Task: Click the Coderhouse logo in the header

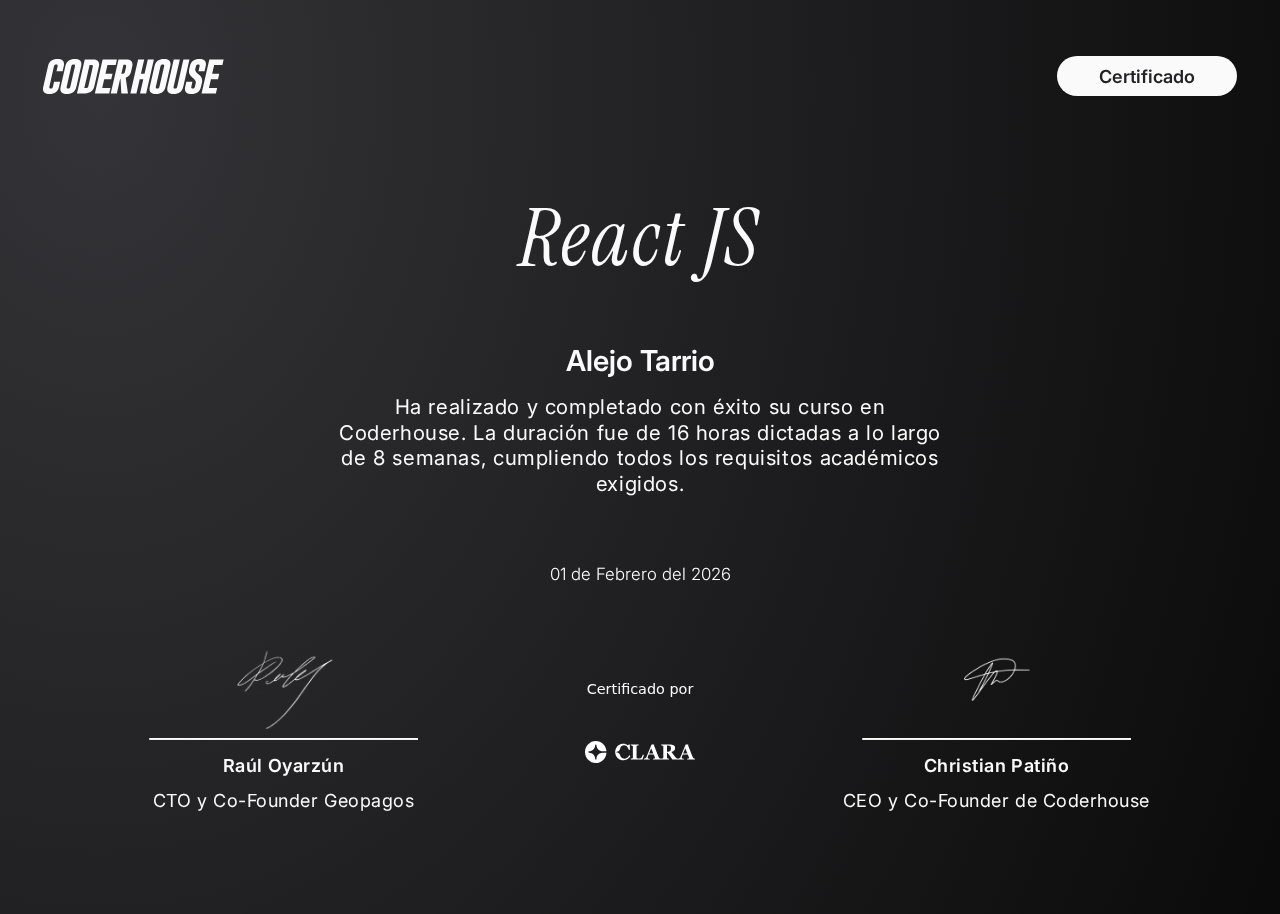Action: (132, 77)
